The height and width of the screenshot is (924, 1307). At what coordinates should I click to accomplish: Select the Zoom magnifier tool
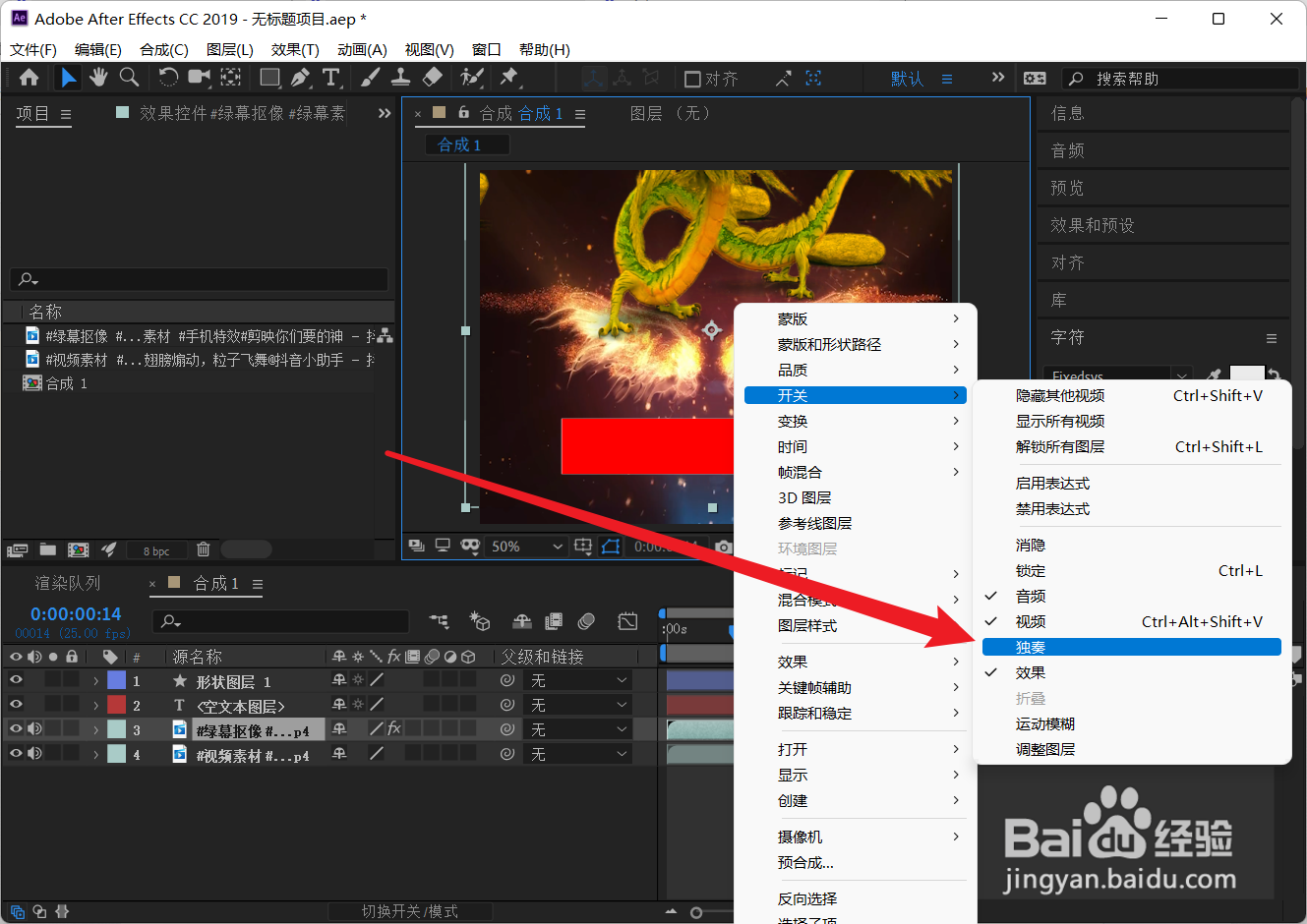(129, 78)
